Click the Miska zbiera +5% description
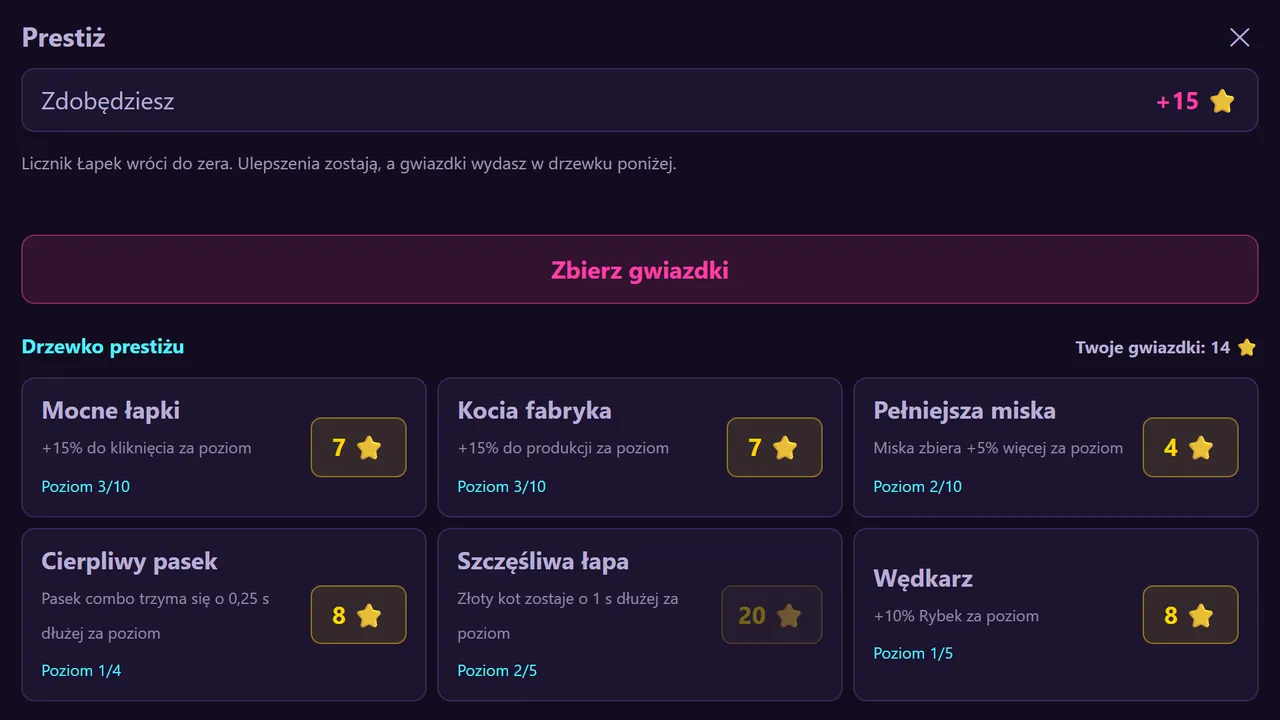This screenshot has height=720, width=1280. pos(998,448)
